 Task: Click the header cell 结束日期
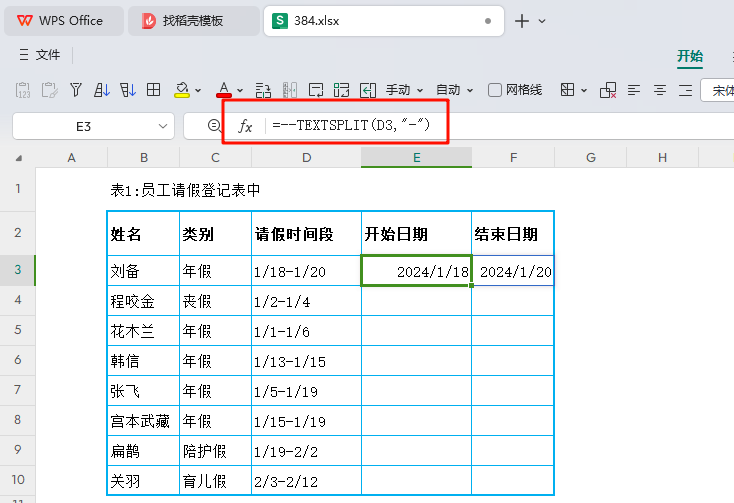[x=513, y=233]
